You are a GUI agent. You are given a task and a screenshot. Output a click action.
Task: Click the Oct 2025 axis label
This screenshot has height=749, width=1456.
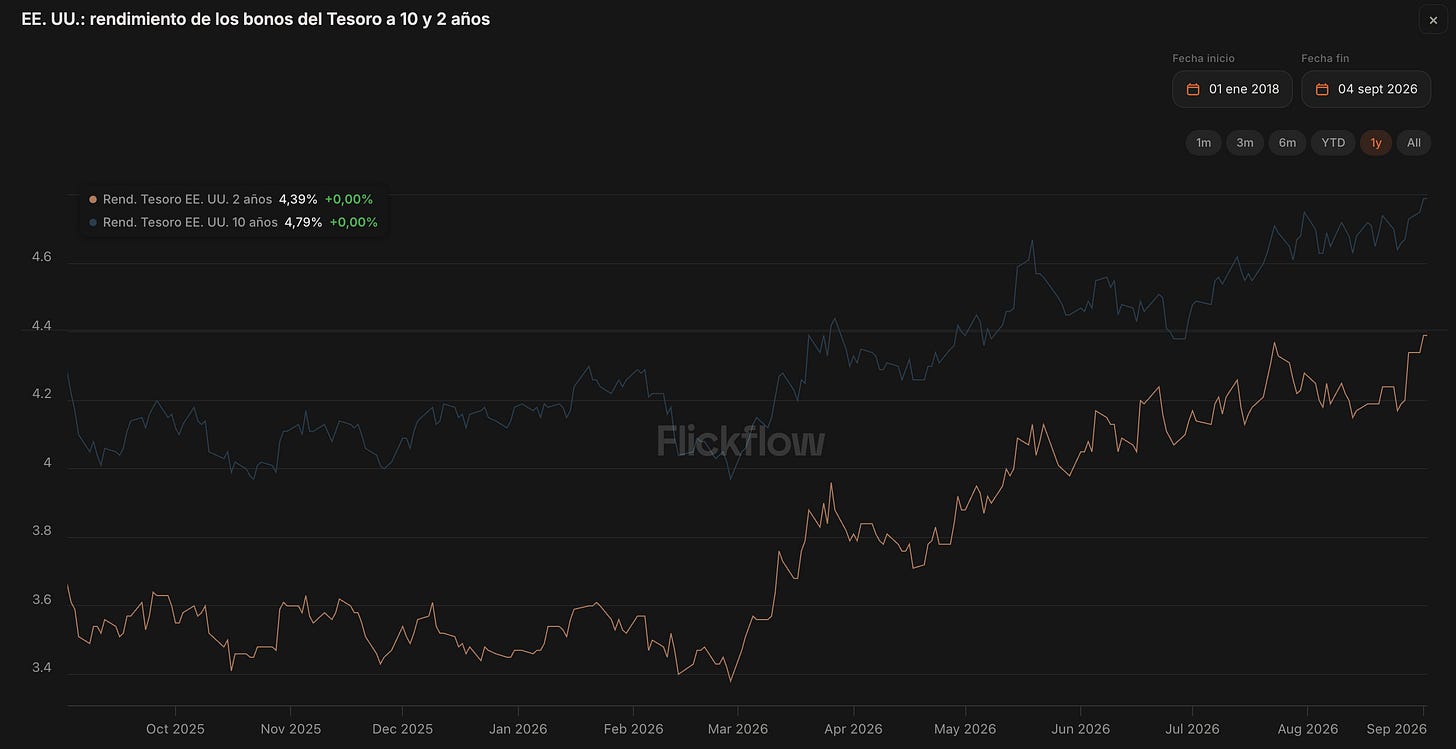[175, 729]
